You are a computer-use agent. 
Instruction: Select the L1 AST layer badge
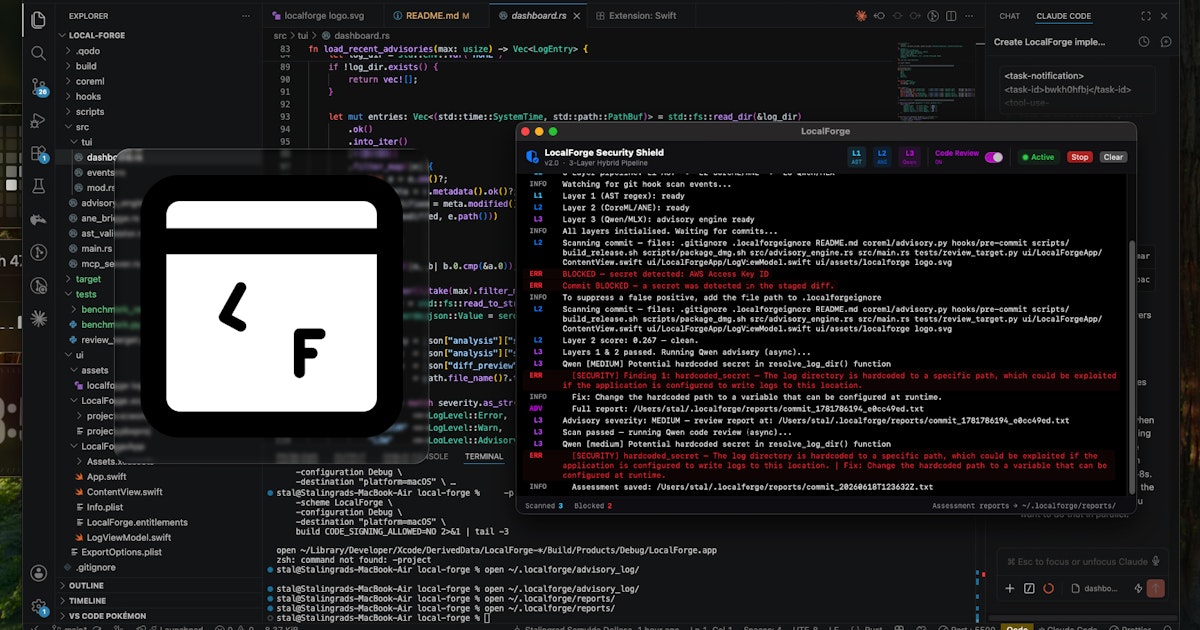(x=857, y=156)
